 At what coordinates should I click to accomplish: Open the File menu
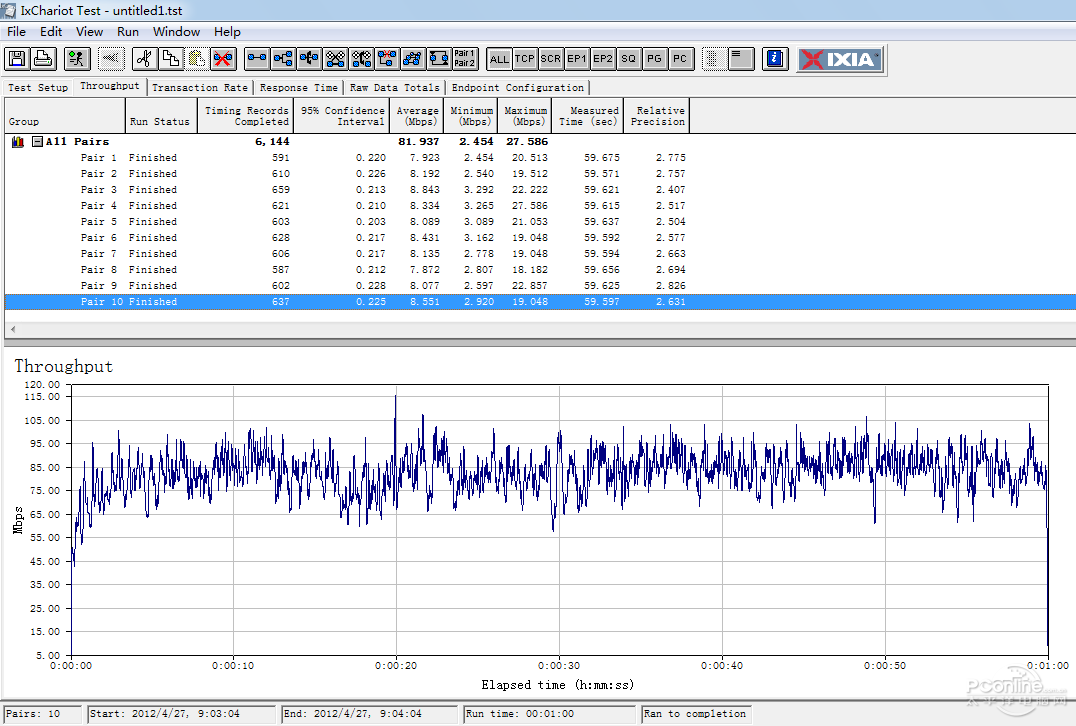click(x=16, y=32)
